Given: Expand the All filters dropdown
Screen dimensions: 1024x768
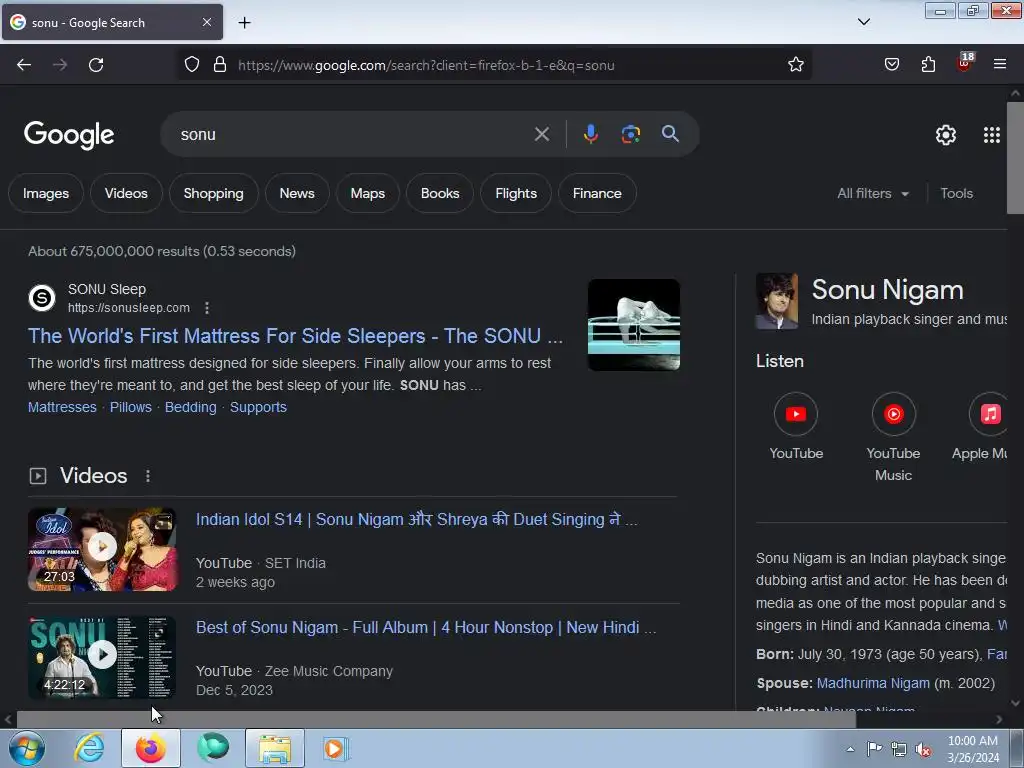Looking at the screenshot, I should pos(873,193).
